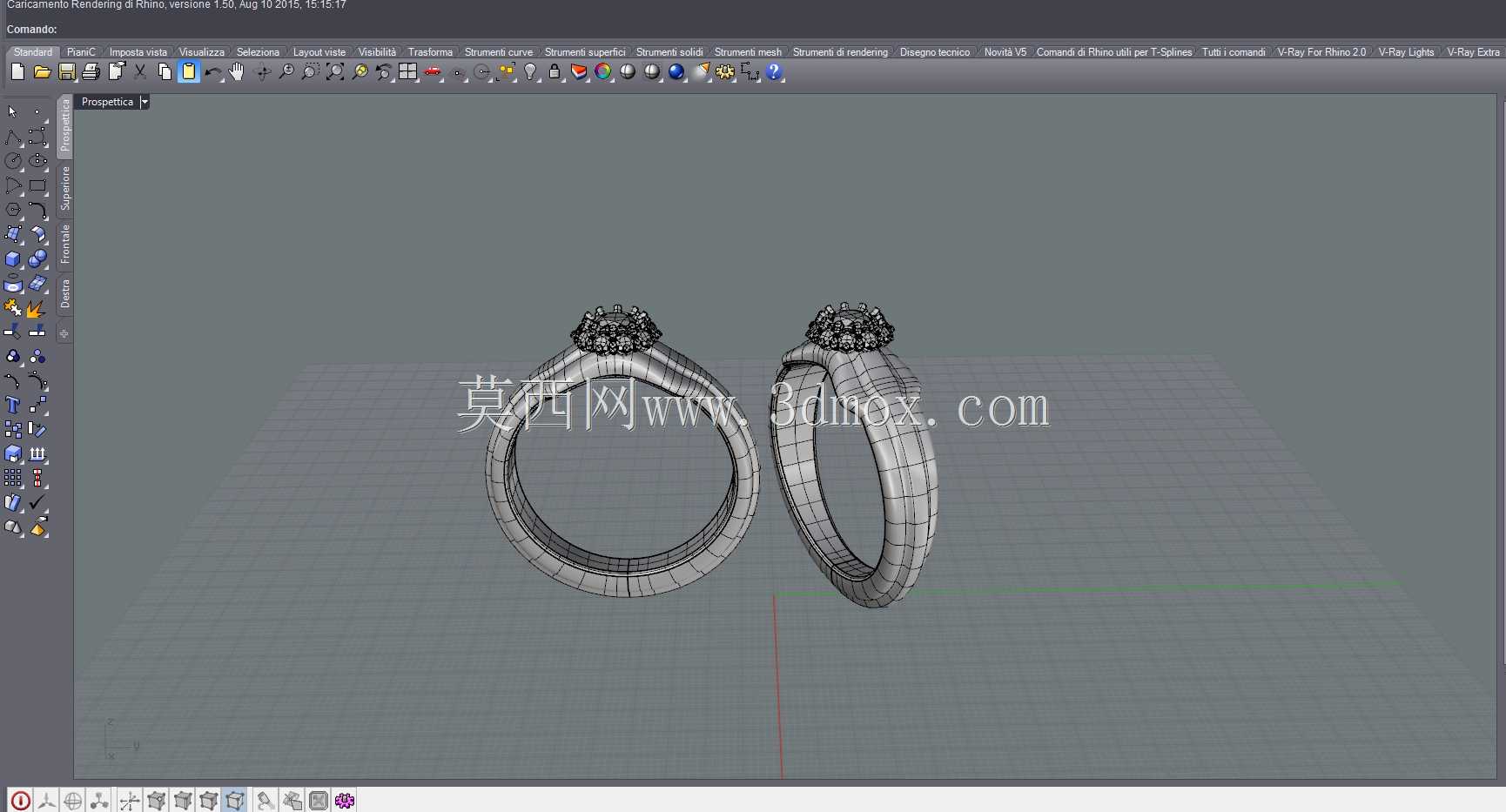Choose the polyline tool in side toolbar
Screen dimensions: 1506x812
(x=13, y=137)
